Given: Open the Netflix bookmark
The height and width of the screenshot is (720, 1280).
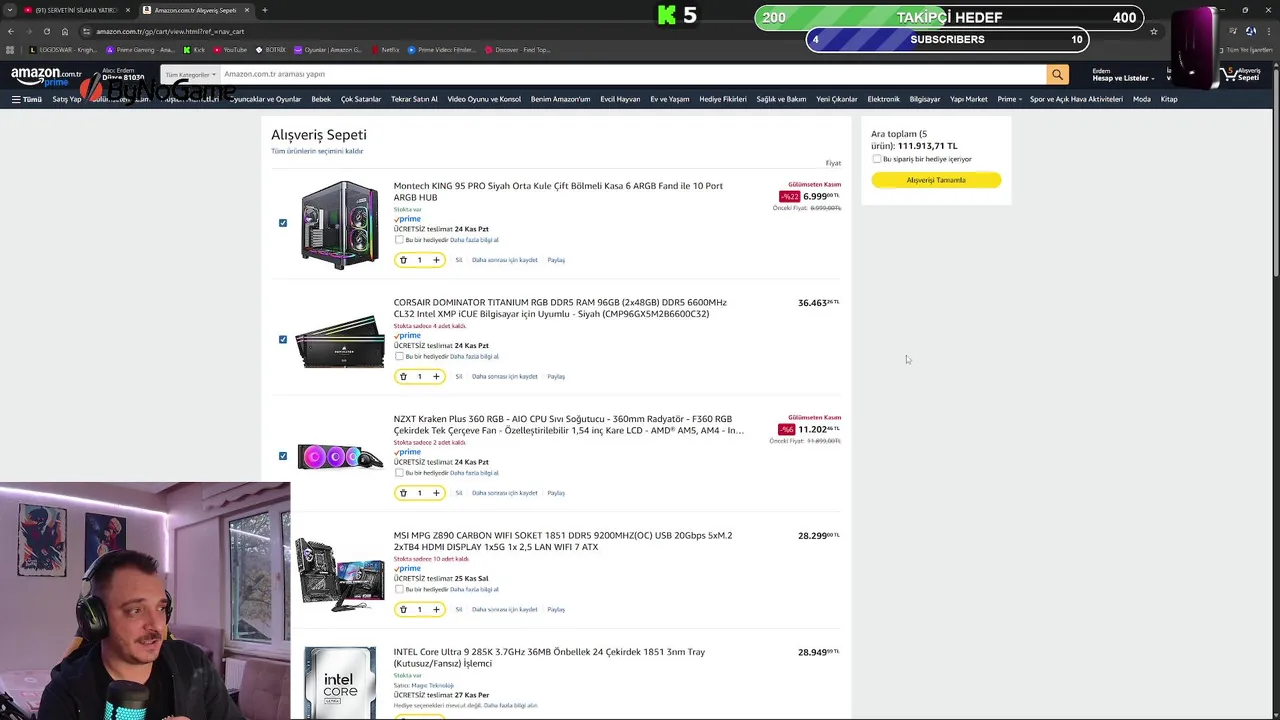Looking at the screenshot, I should coord(385,49).
